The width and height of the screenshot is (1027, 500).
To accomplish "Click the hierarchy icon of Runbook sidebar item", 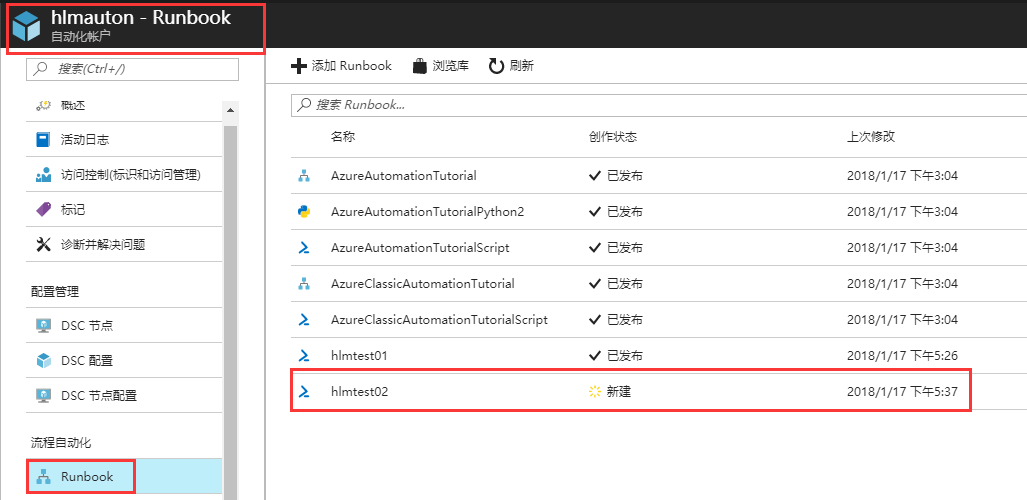I will 43,477.
